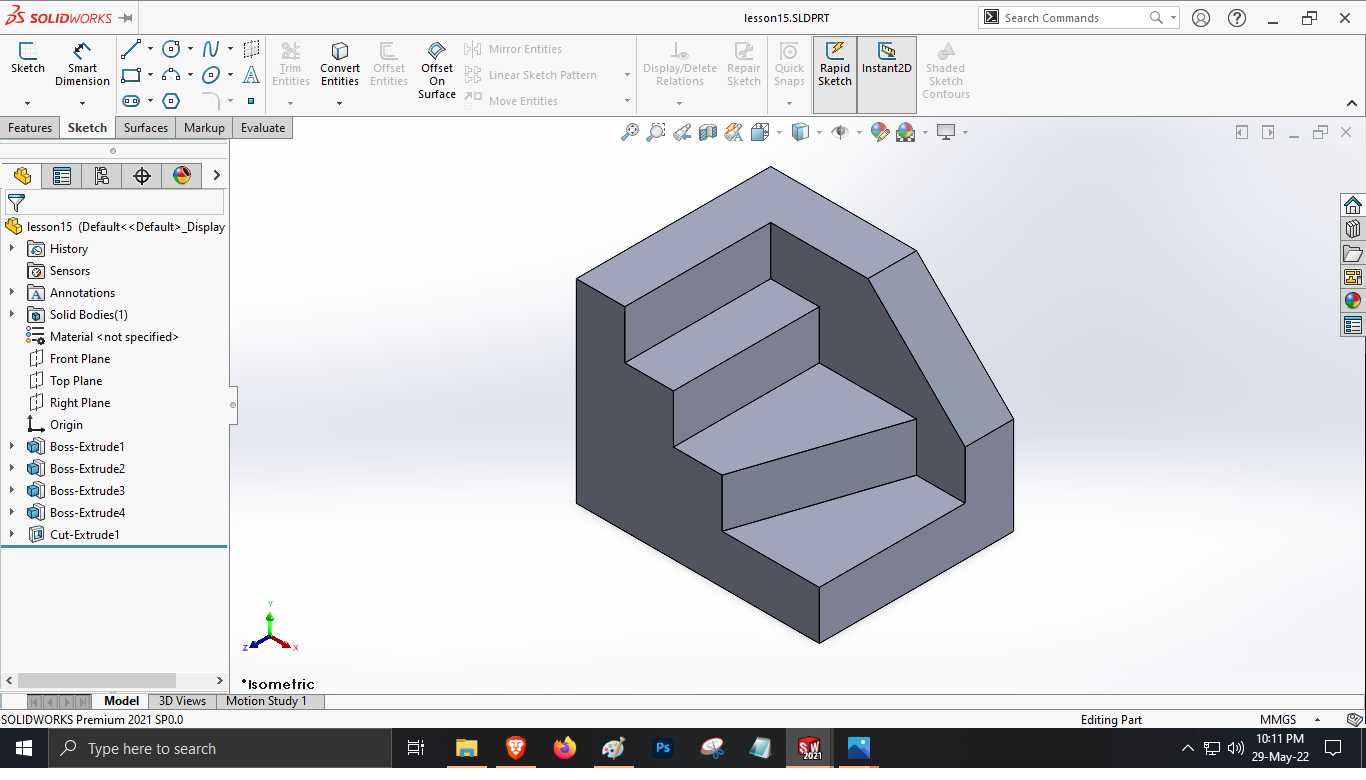Open Firefox from the taskbar
This screenshot has width=1366, height=780.
coord(565,748)
